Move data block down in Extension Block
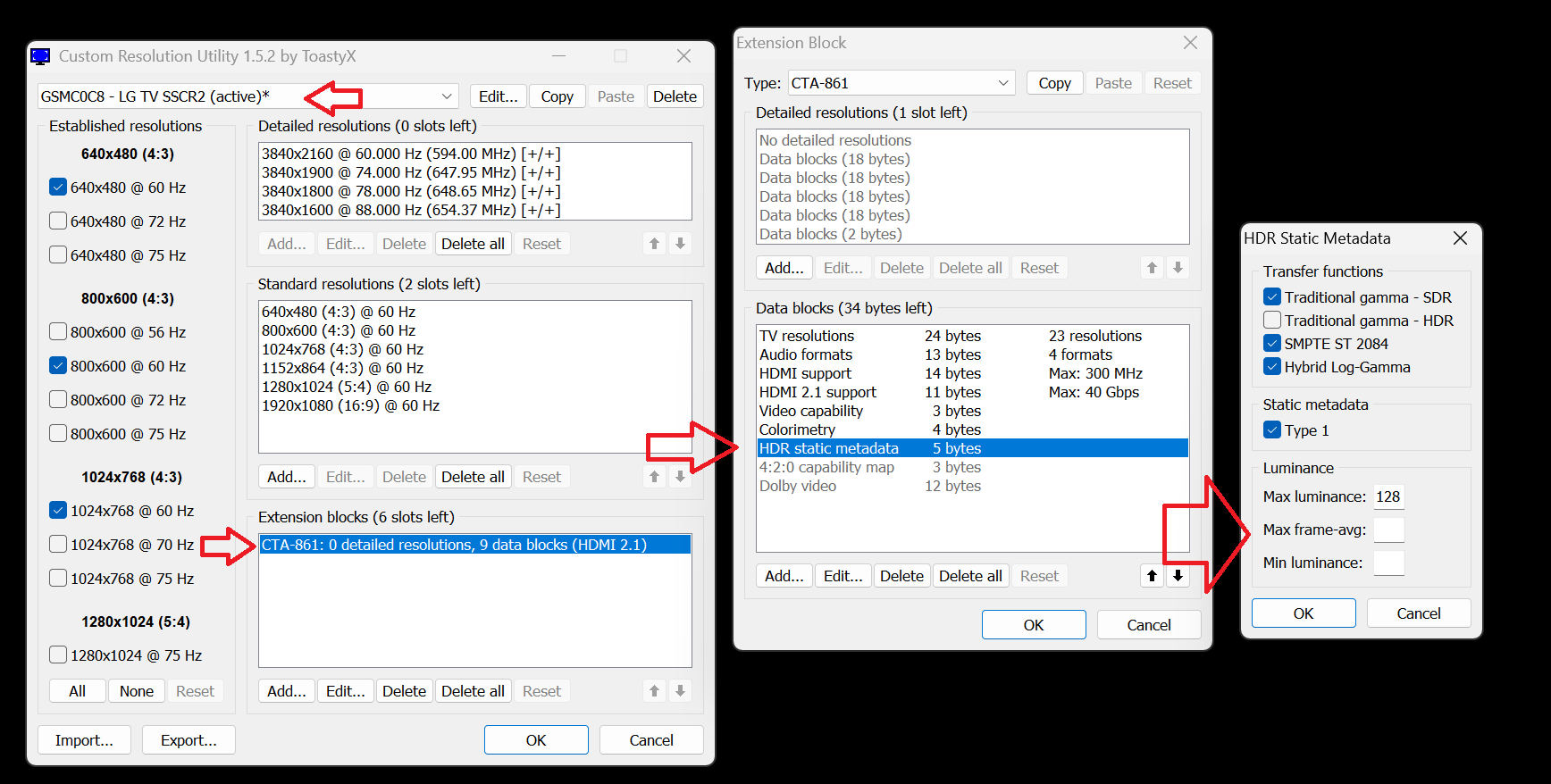The height and width of the screenshot is (784, 1551). click(1178, 576)
